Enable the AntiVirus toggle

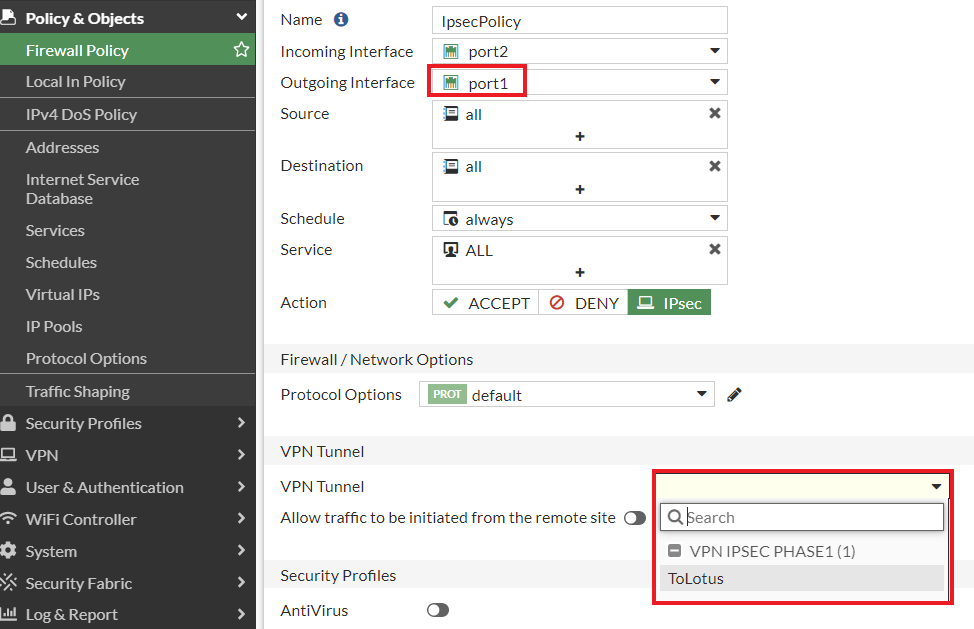pyautogui.click(x=437, y=610)
